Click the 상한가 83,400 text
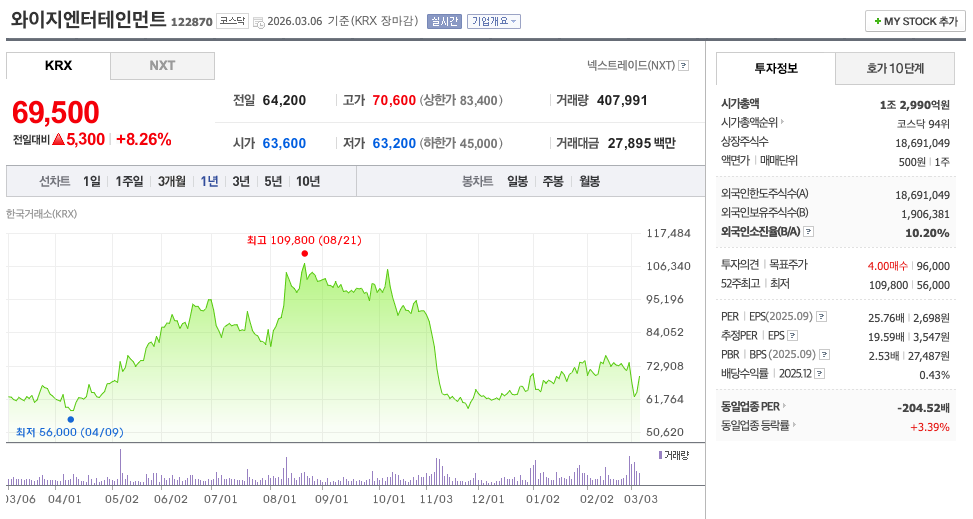The height and width of the screenshot is (519, 973). (x=461, y=101)
